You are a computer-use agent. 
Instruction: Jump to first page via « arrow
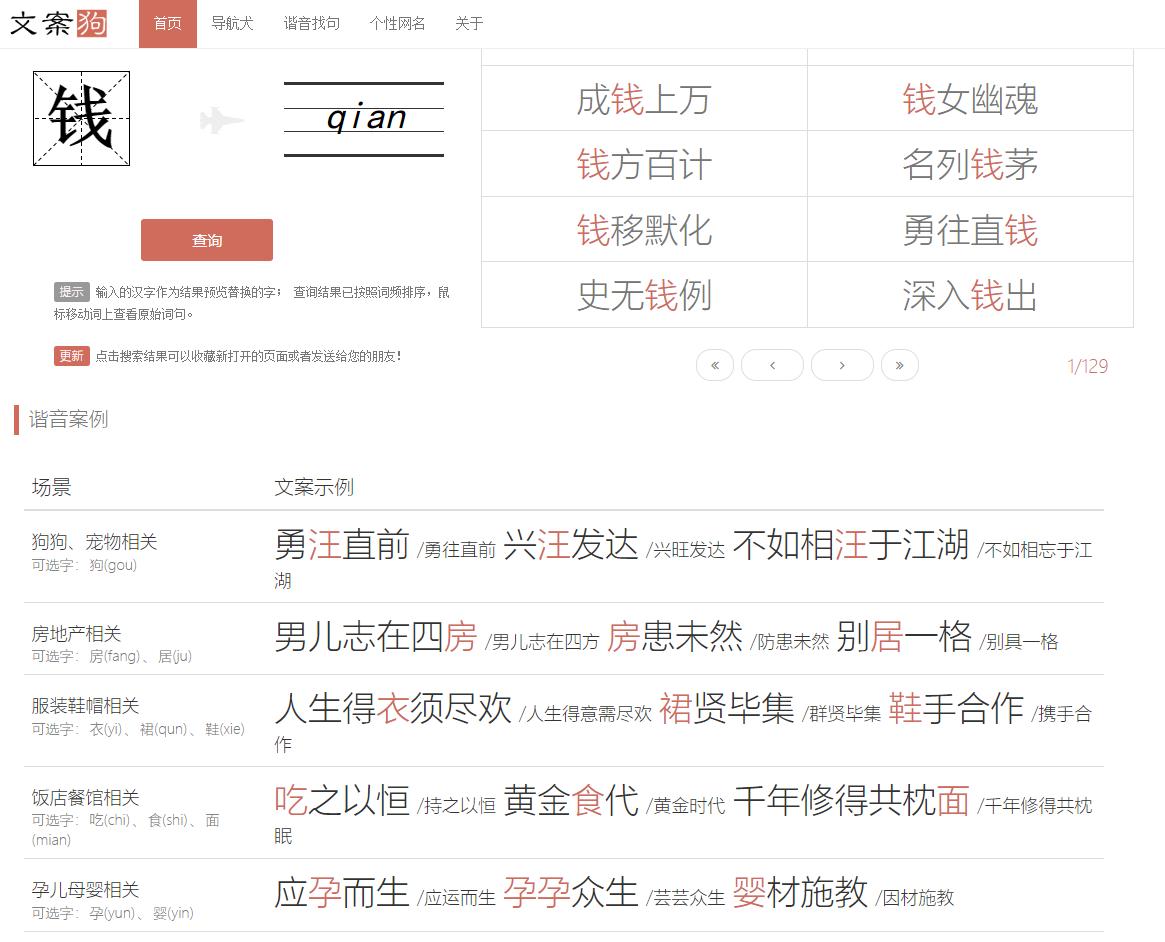tap(714, 365)
